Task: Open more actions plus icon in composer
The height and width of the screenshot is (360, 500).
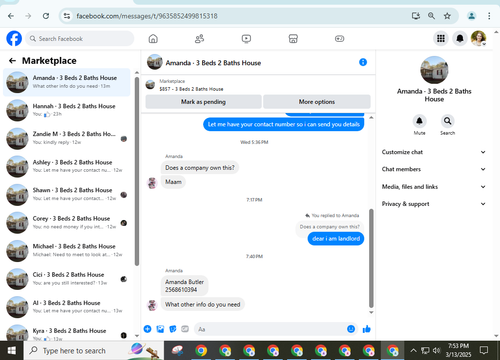Action: 147,329
